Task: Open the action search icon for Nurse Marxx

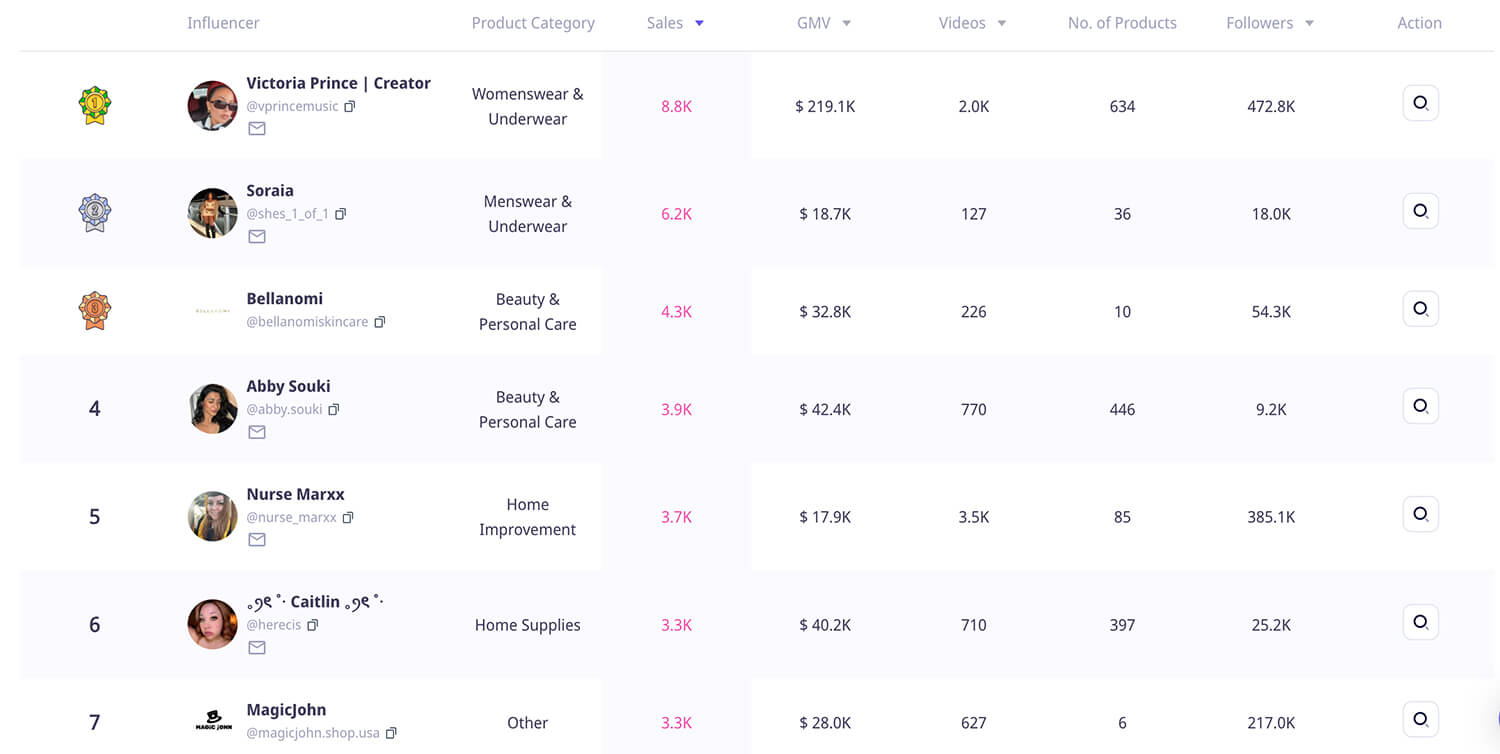Action: [x=1420, y=514]
